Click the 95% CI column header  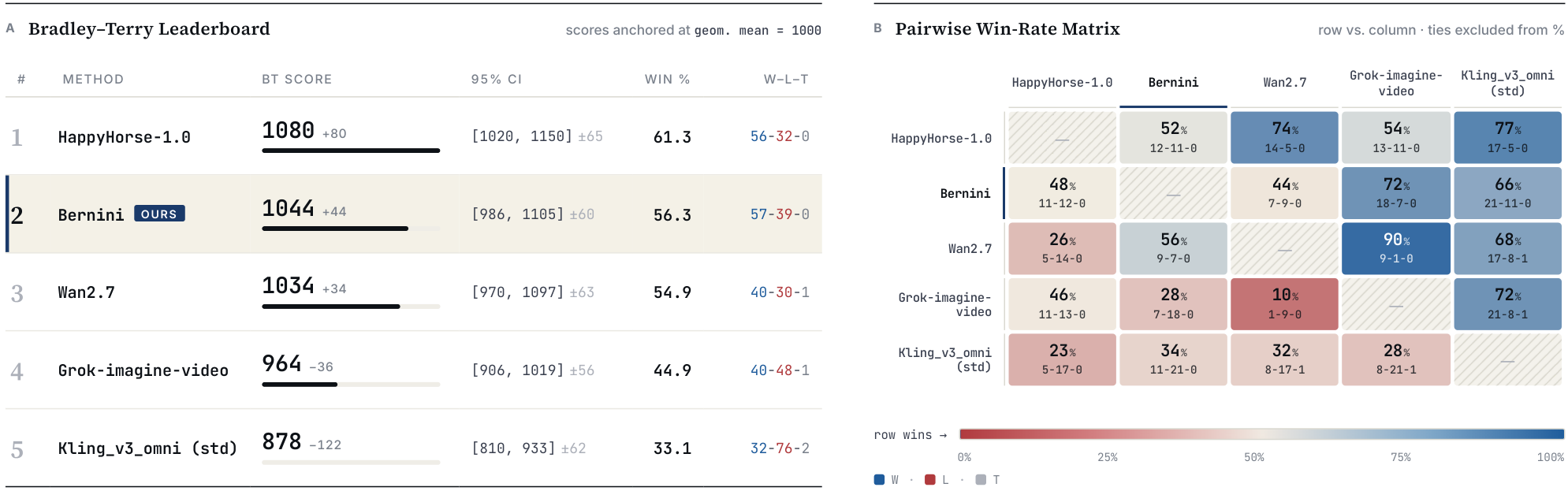pyautogui.click(x=497, y=79)
